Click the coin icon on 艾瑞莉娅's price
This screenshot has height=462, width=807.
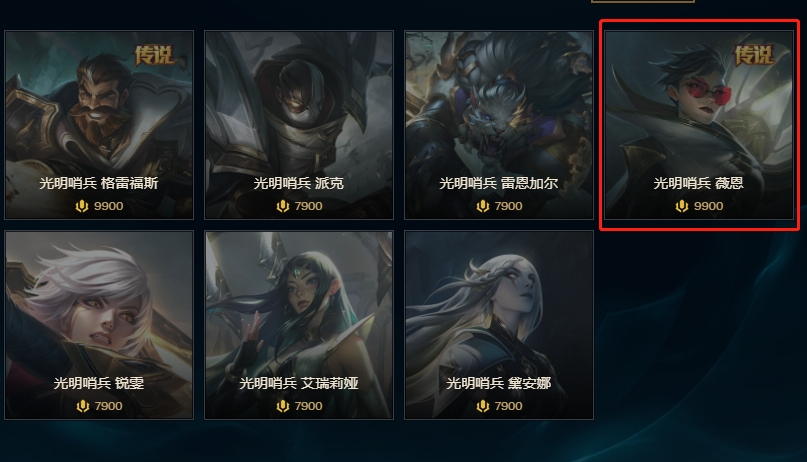283,406
